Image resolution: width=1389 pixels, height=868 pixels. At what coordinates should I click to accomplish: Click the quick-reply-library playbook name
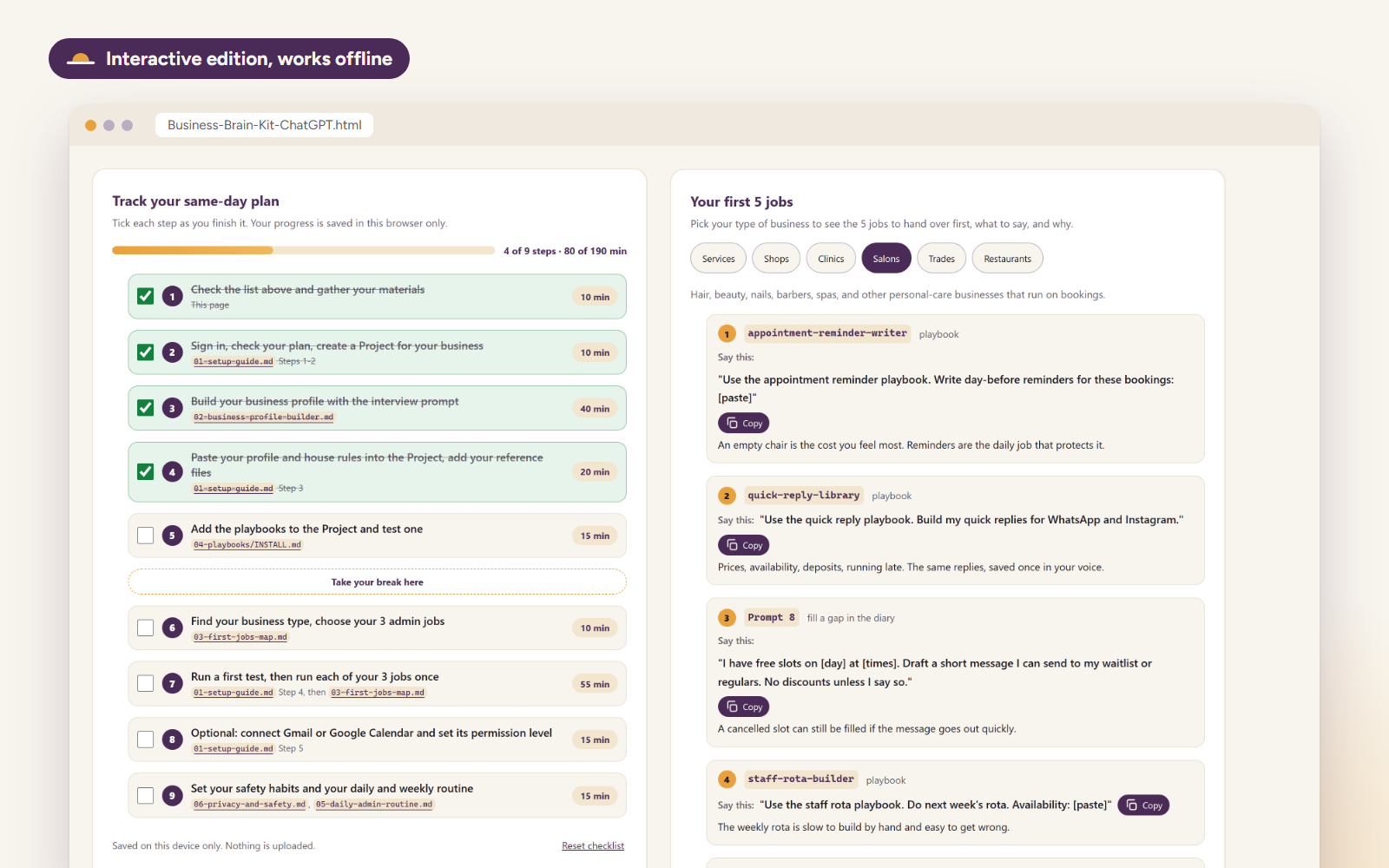pyautogui.click(x=803, y=496)
